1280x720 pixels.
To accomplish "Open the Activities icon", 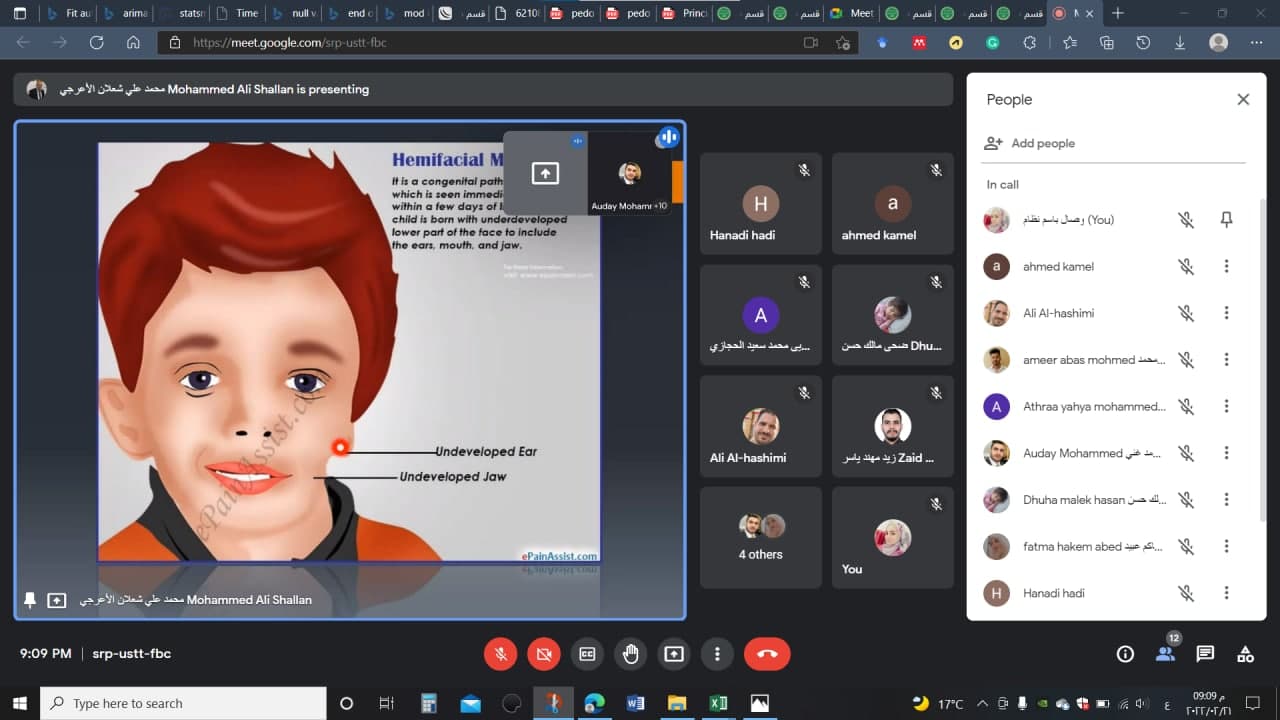I will 1245,653.
